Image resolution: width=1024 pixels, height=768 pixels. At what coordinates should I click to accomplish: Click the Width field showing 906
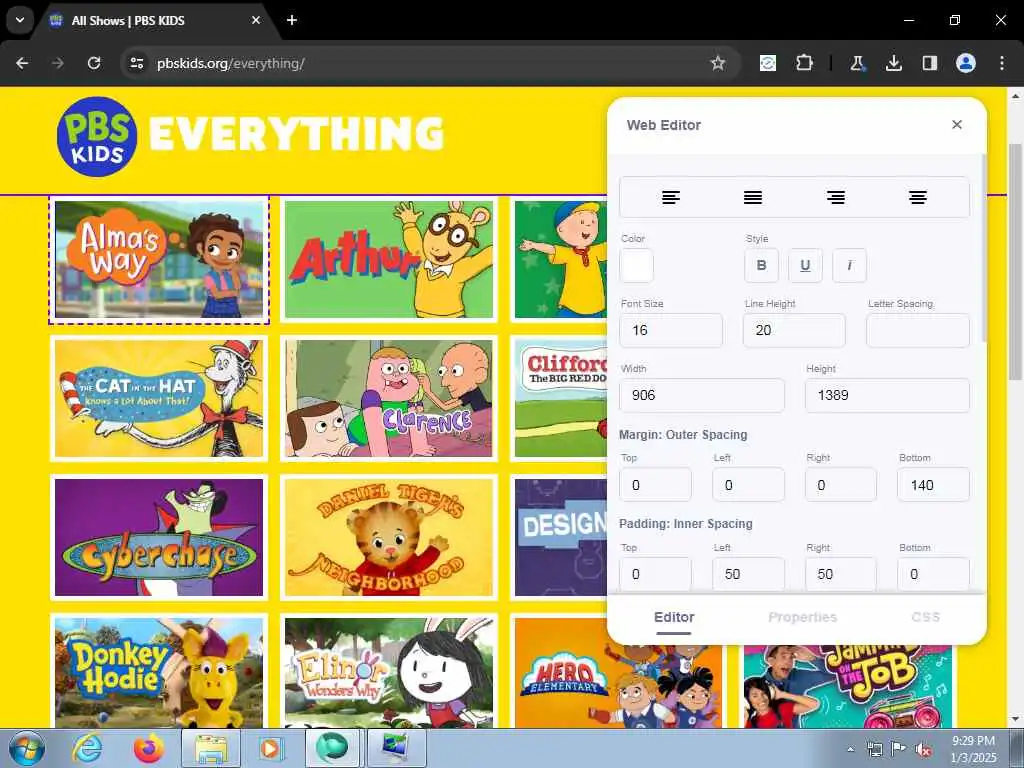702,395
